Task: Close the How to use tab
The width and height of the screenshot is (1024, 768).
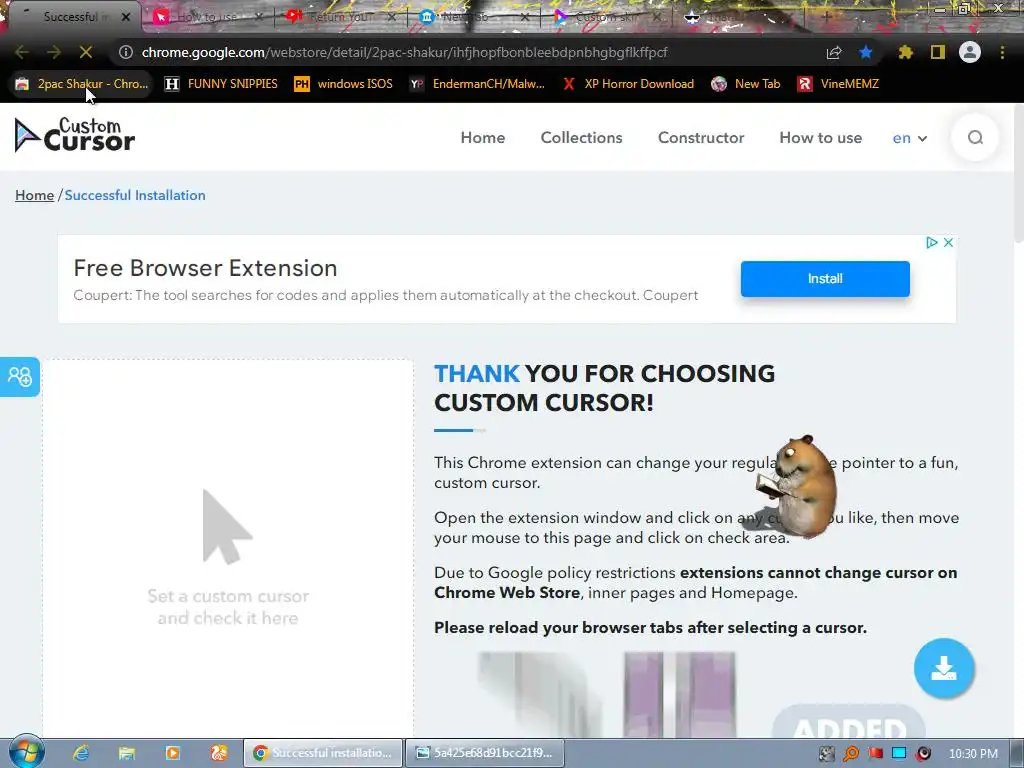Action: point(259,17)
